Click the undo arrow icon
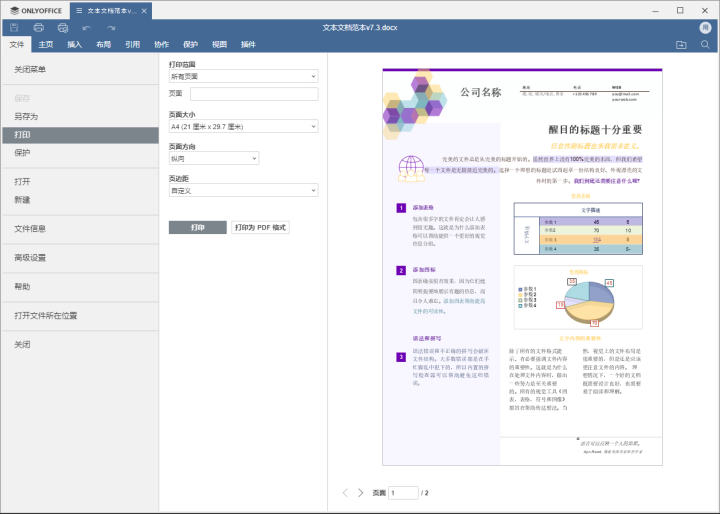Screen dimensions: 720x514 [x=87, y=28]
